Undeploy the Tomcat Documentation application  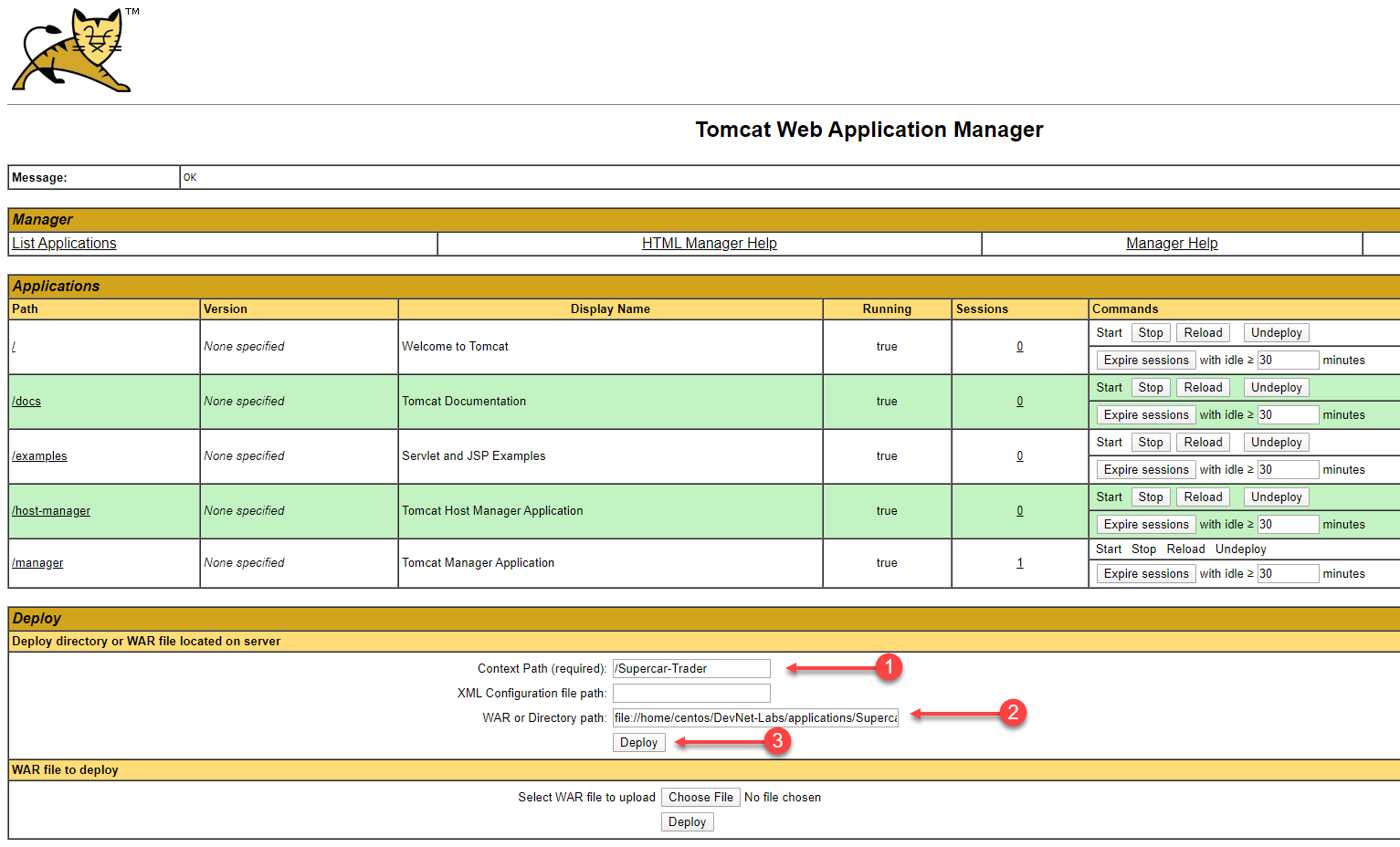[1276, 388]
